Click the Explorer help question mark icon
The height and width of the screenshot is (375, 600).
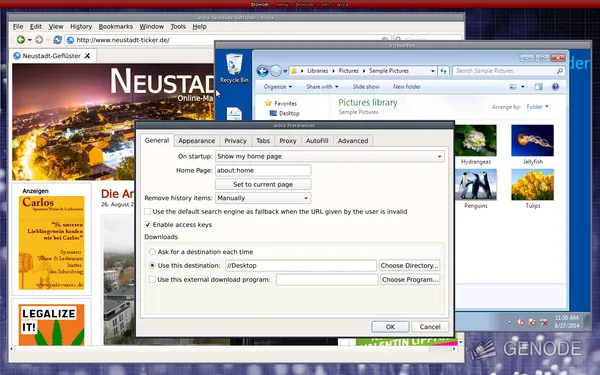pyautogui.click(x=555, y=87)
